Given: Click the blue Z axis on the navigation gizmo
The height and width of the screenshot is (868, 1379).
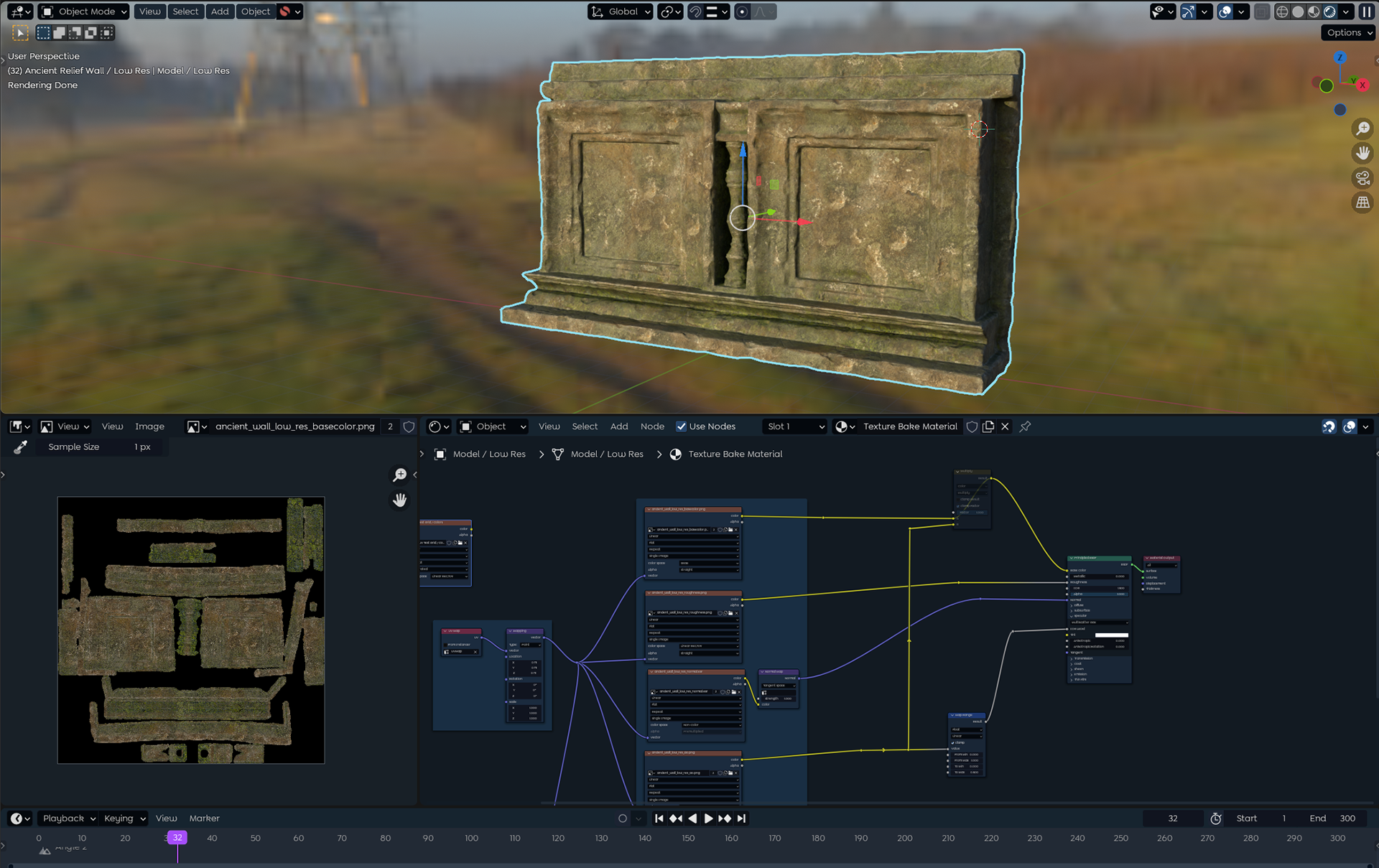Looking at the screenshot, I should point(1340,57).
